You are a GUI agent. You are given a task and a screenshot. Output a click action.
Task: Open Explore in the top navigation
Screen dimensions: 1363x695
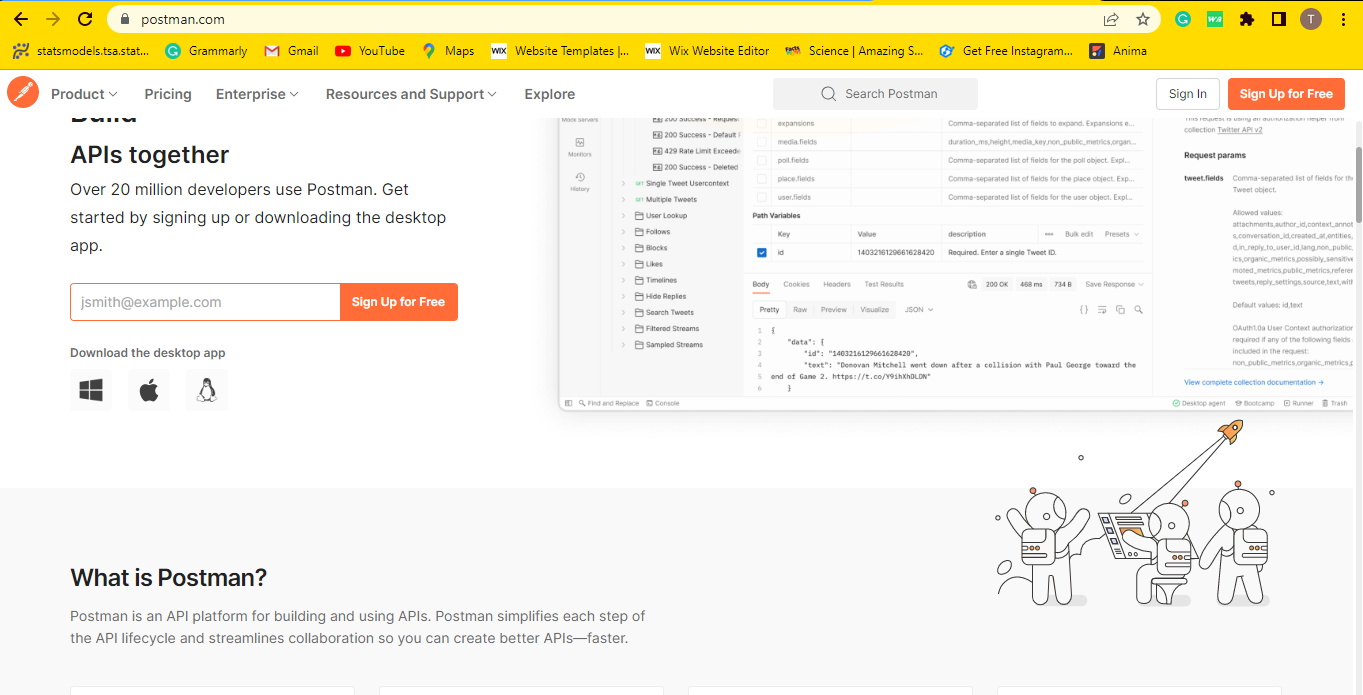[550, 94]
